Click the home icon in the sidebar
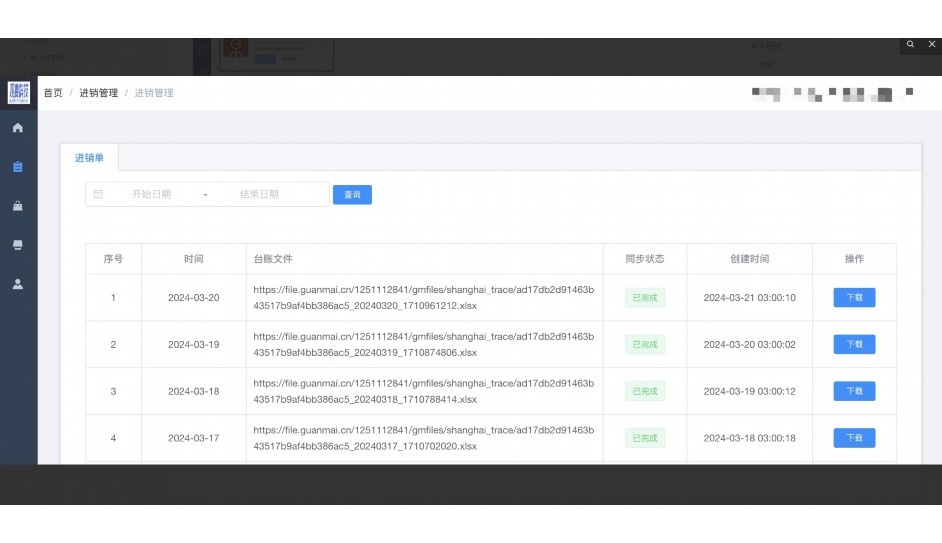942x543 pixels. pos(17,128)
